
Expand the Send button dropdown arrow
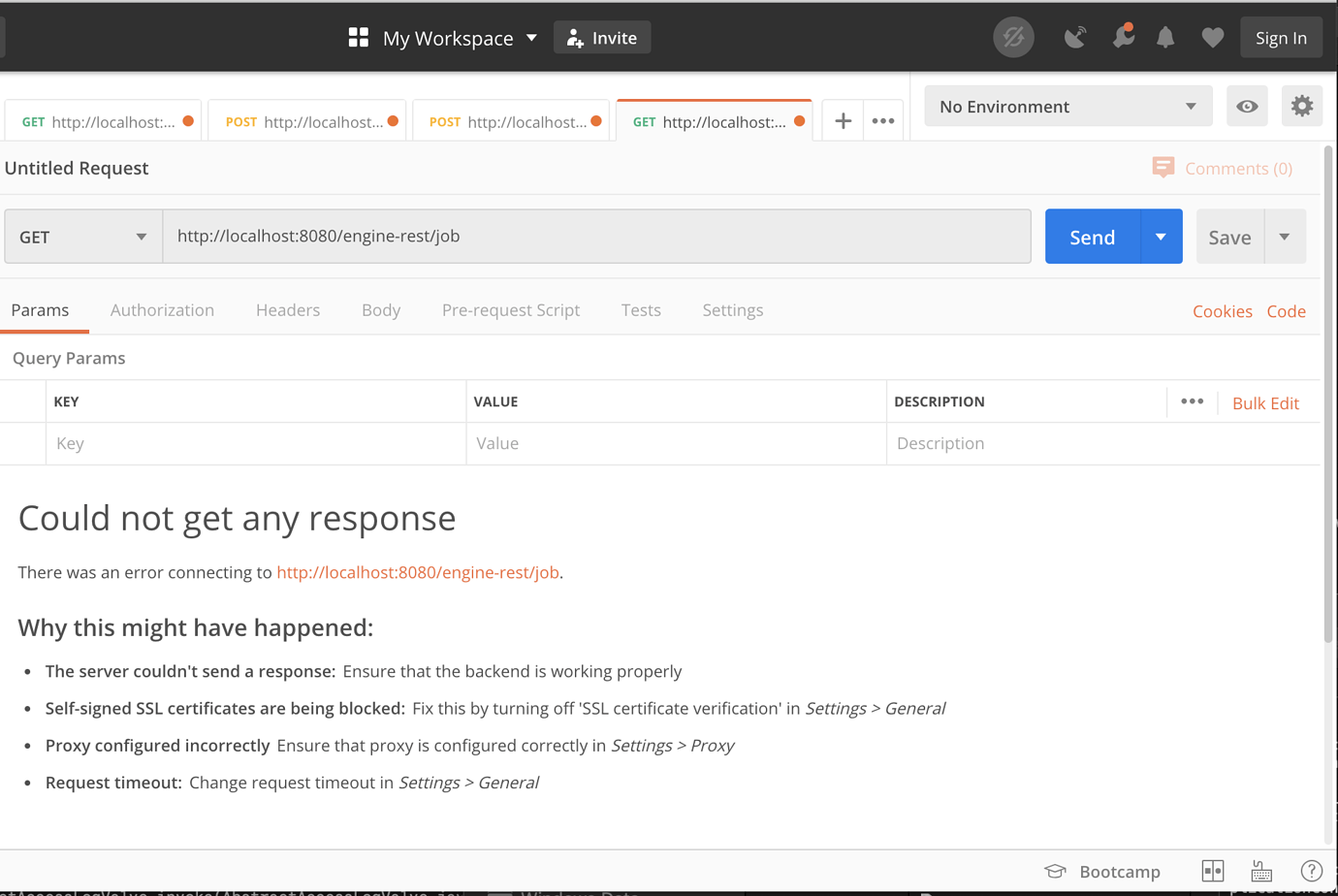tap(1161, 237)
